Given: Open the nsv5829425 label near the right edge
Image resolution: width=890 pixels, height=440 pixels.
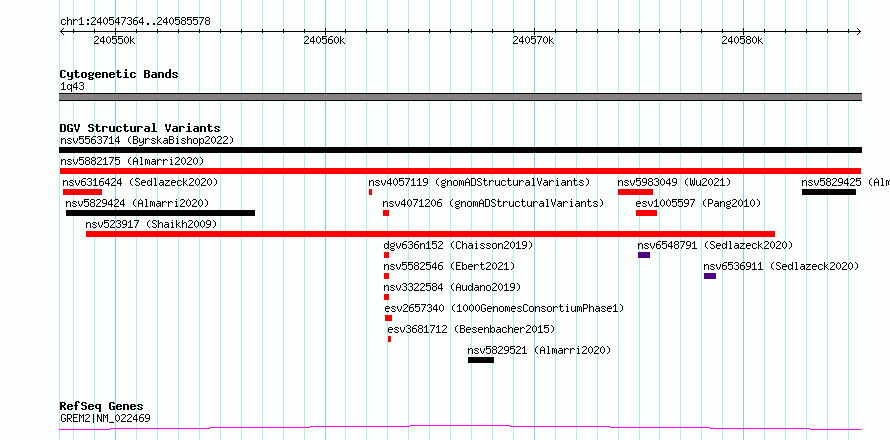Looking at the screenshot, I should [x=845, y=182].
